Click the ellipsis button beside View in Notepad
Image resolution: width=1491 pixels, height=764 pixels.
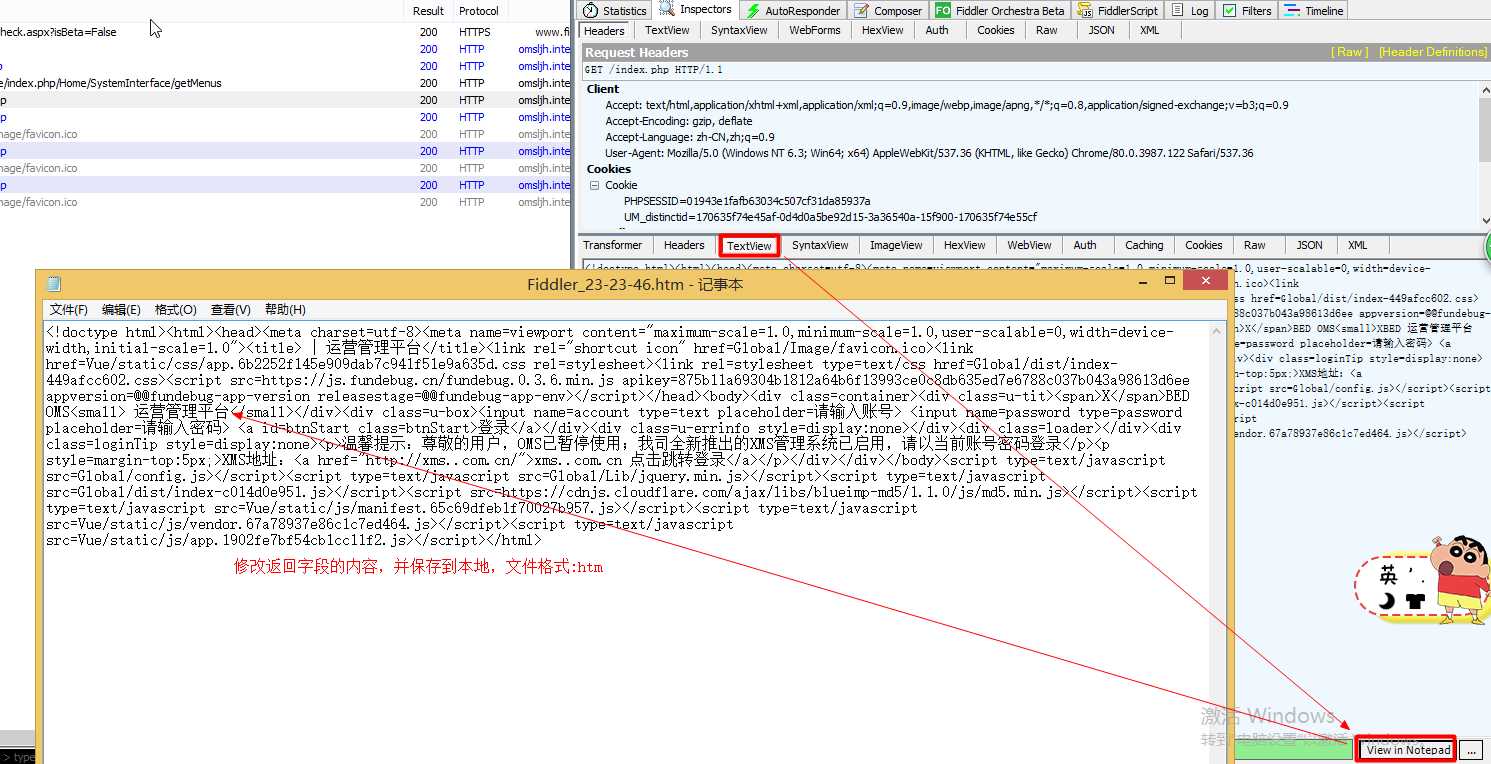pyautogui.click(x=1470, y=750)
